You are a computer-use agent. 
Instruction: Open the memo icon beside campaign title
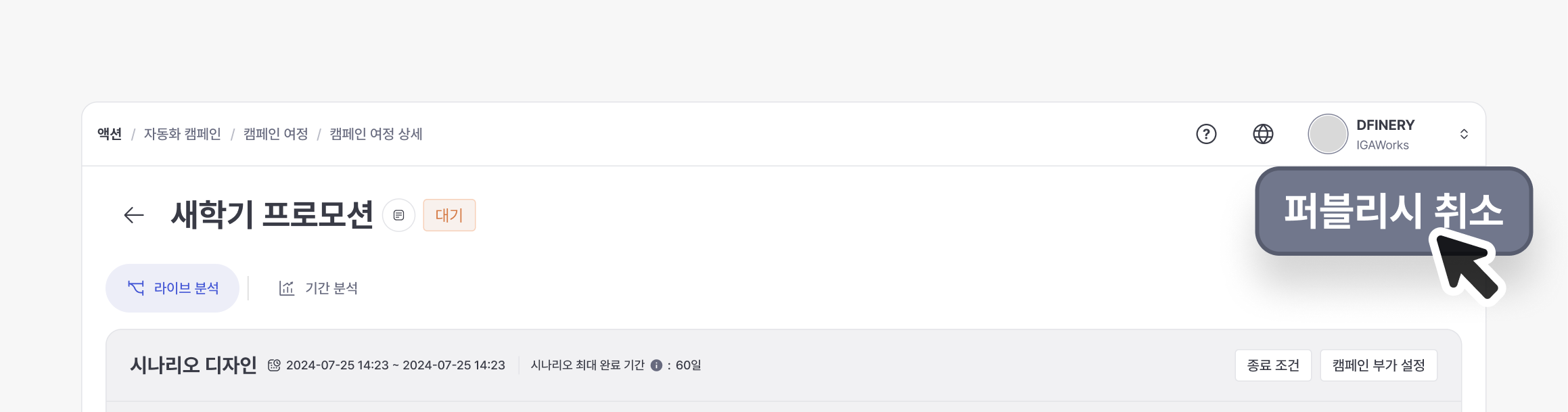(398, 215)
